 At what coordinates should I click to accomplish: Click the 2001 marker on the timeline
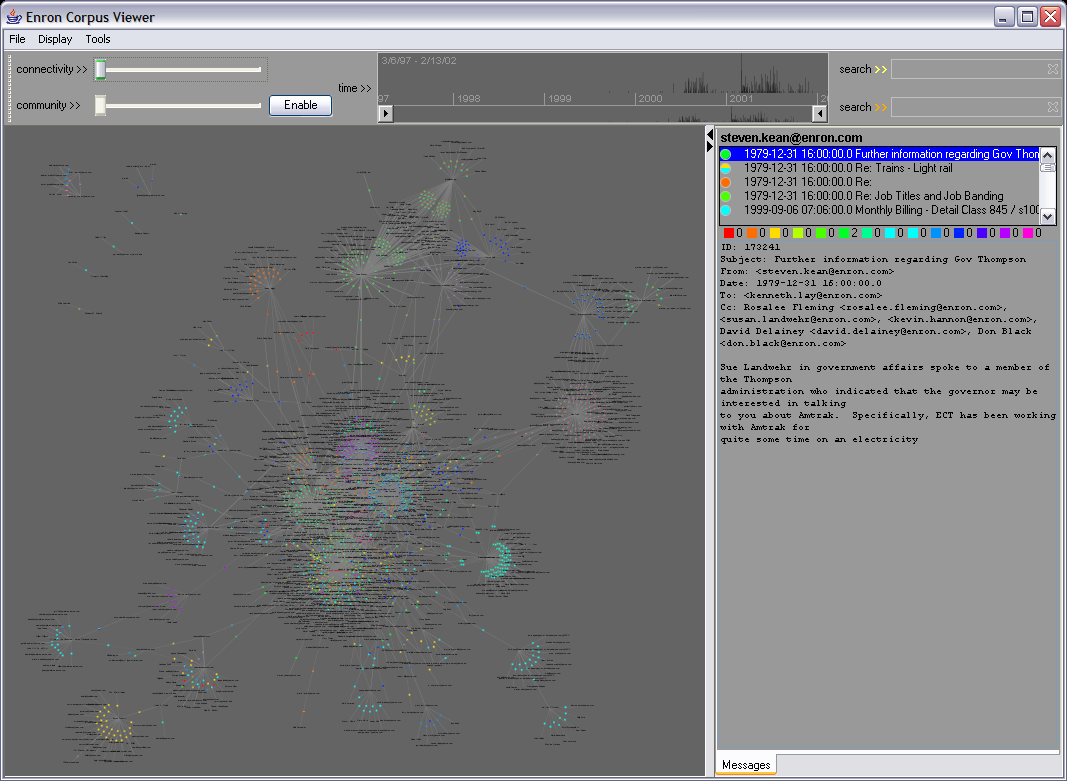coord(741,99)
